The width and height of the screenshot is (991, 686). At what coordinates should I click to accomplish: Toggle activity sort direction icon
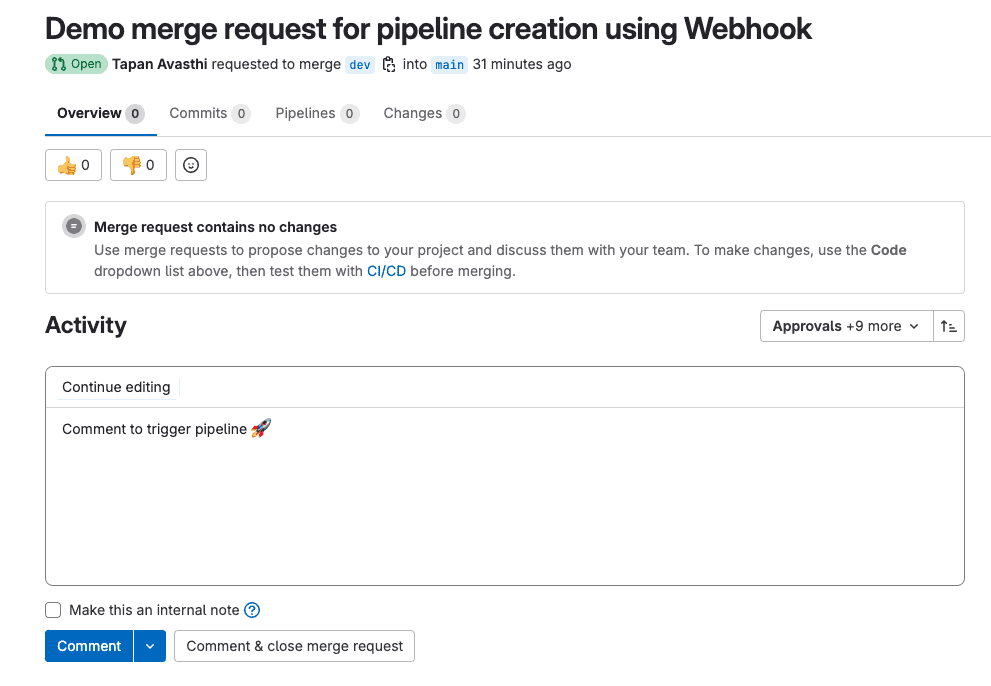pyautogui.click(x=949, y=326)
